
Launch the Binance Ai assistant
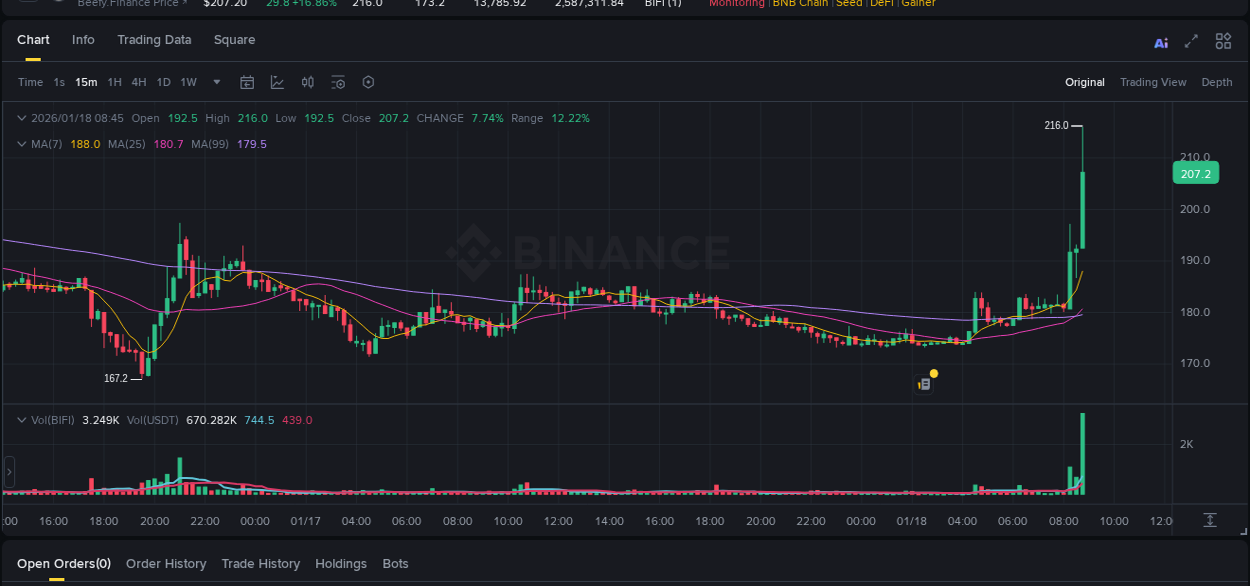(1161, 41)
